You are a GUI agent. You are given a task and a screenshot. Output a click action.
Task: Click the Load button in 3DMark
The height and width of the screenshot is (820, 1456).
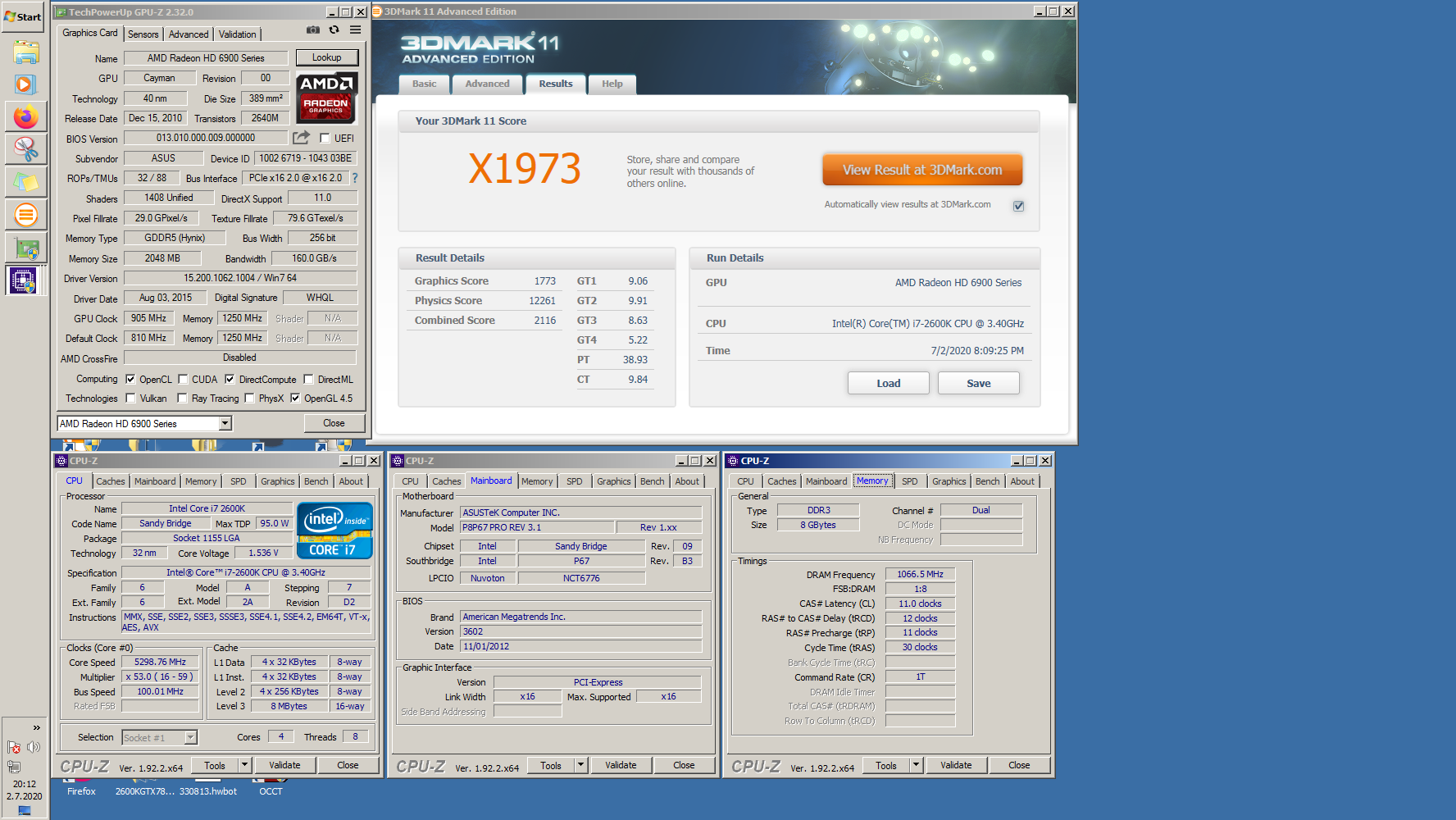pyautogui.click(x=888, y=383)
